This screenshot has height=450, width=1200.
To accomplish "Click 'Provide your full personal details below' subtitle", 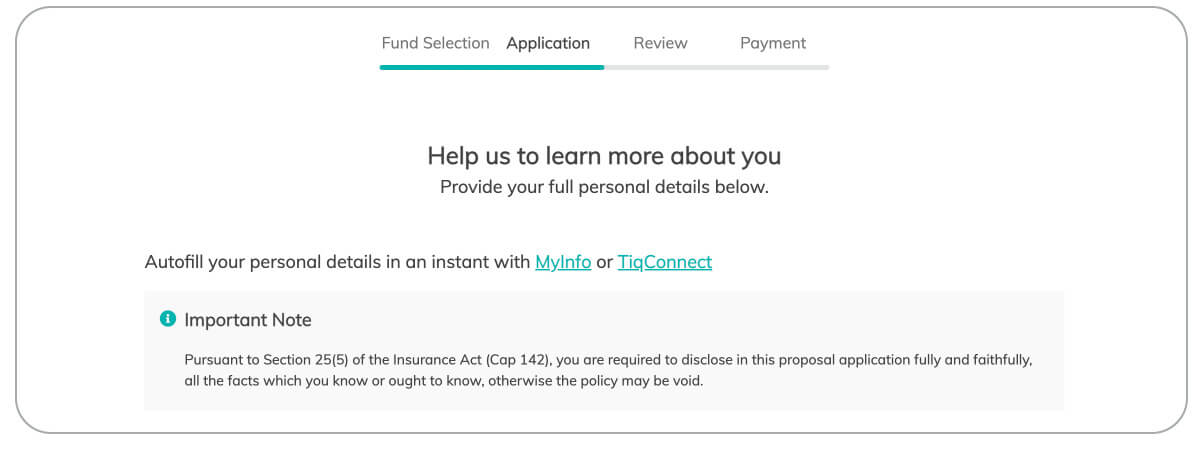I will point(604,187).
